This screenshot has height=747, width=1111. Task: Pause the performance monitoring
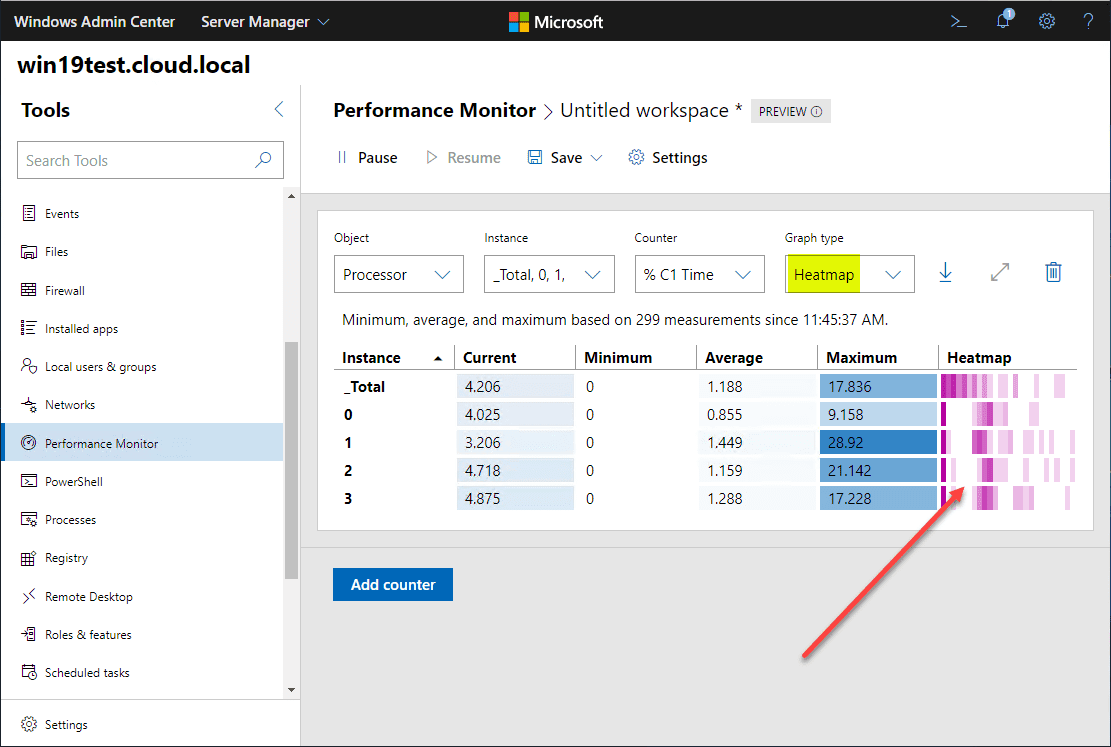click(366, 158)
